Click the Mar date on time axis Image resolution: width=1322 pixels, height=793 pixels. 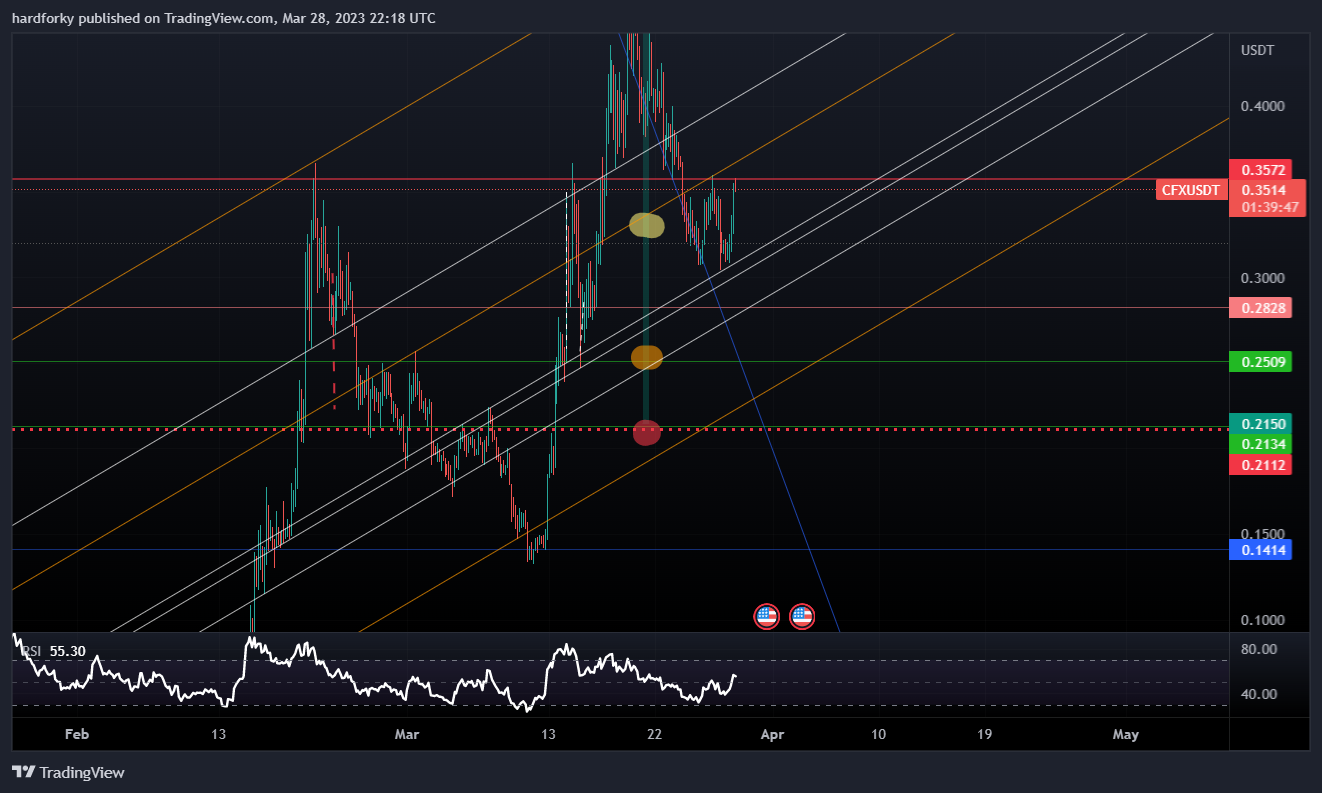pyautogui.click(x=406, y=734)
